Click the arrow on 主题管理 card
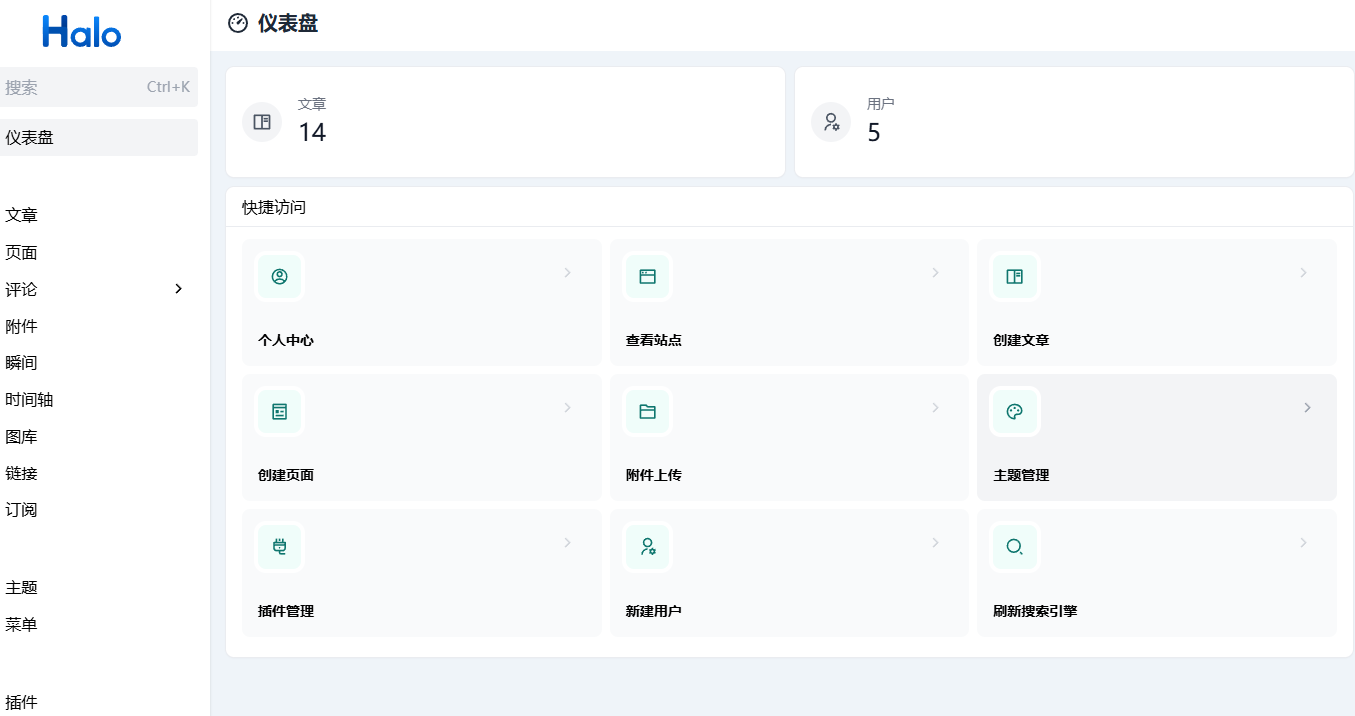Screen dimensions: 1355x716 (1307, 407)
